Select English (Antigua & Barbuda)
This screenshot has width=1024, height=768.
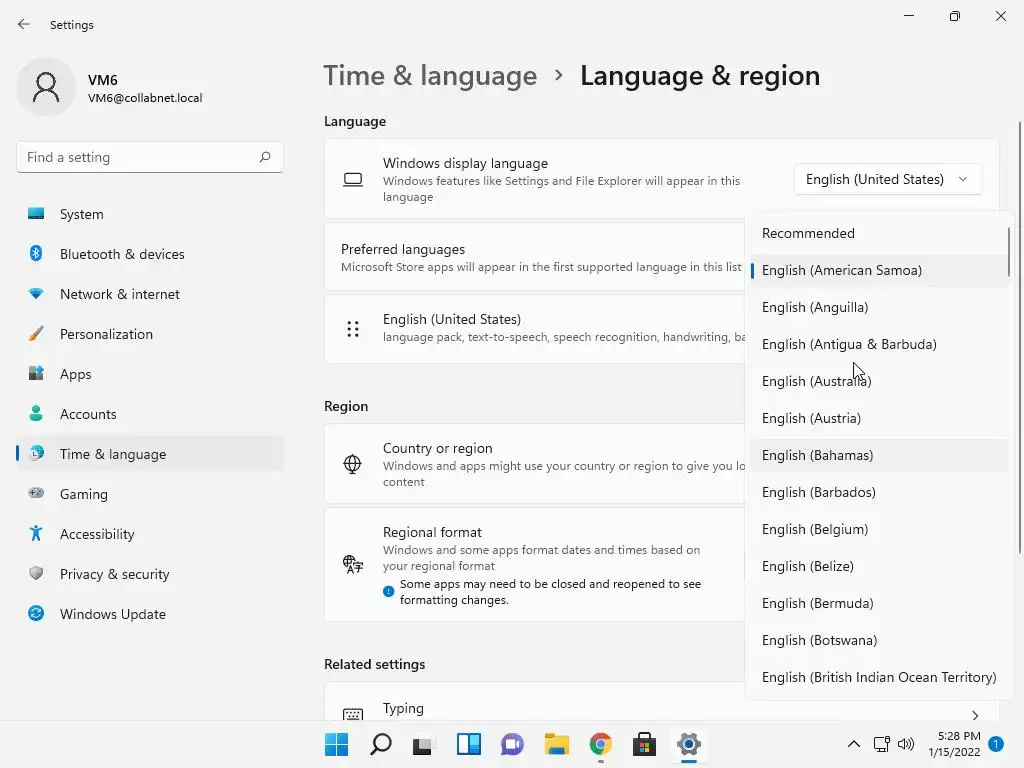[x=879, y=344]
